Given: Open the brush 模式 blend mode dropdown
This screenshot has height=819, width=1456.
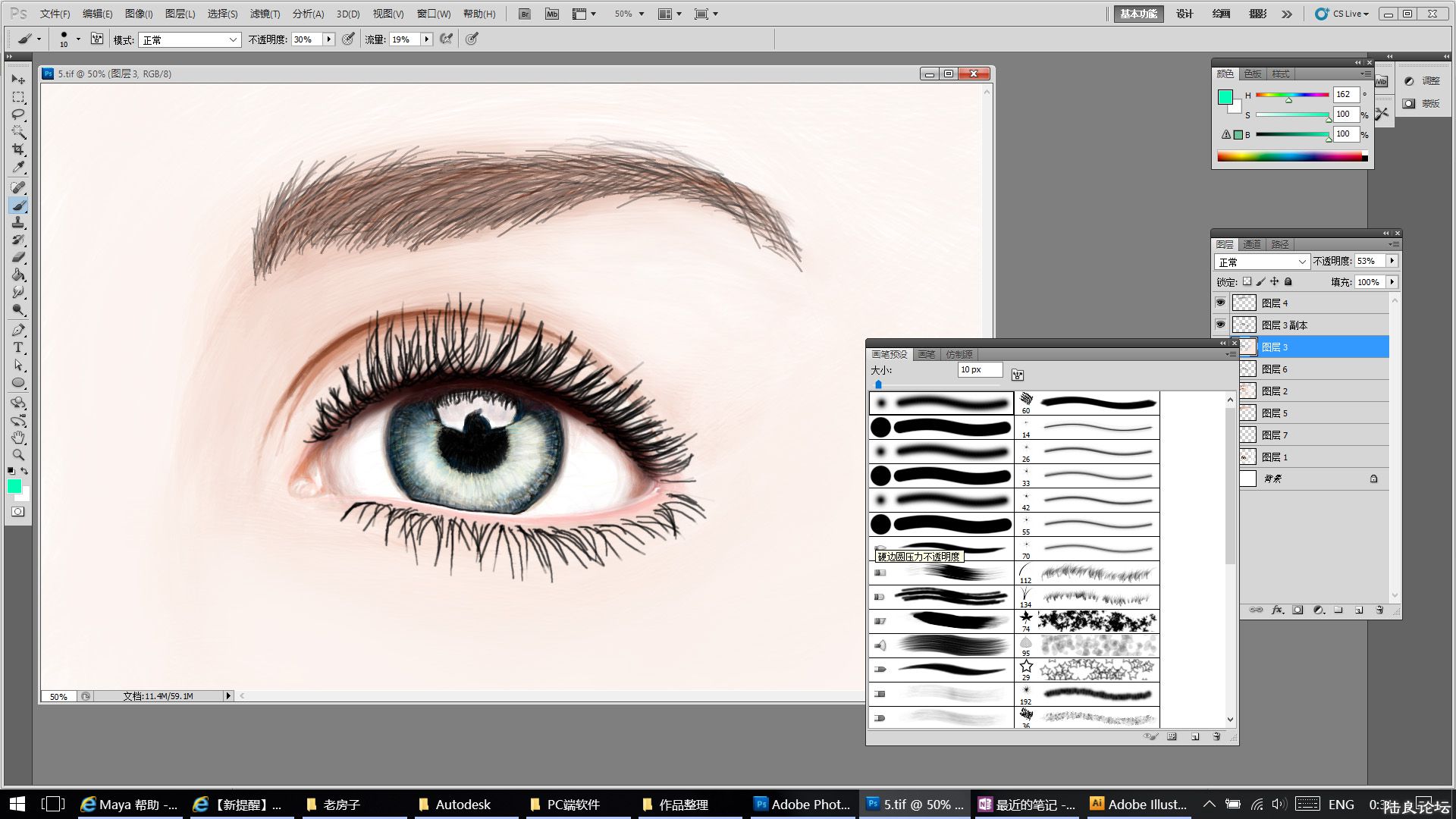Looking at the screenshot, I should coord(190,39).
